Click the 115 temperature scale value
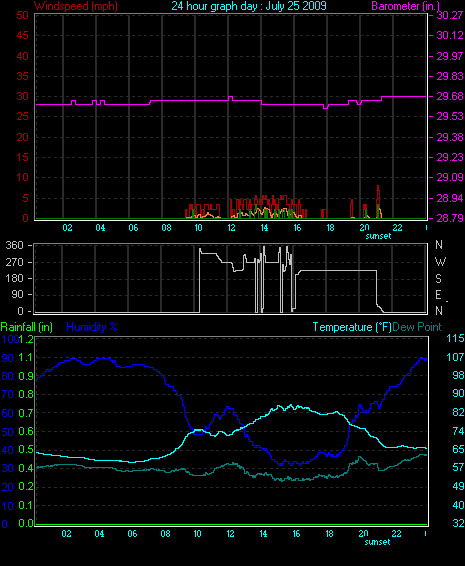This screenshot has width=465, height=566. click(x=455, y=338)
